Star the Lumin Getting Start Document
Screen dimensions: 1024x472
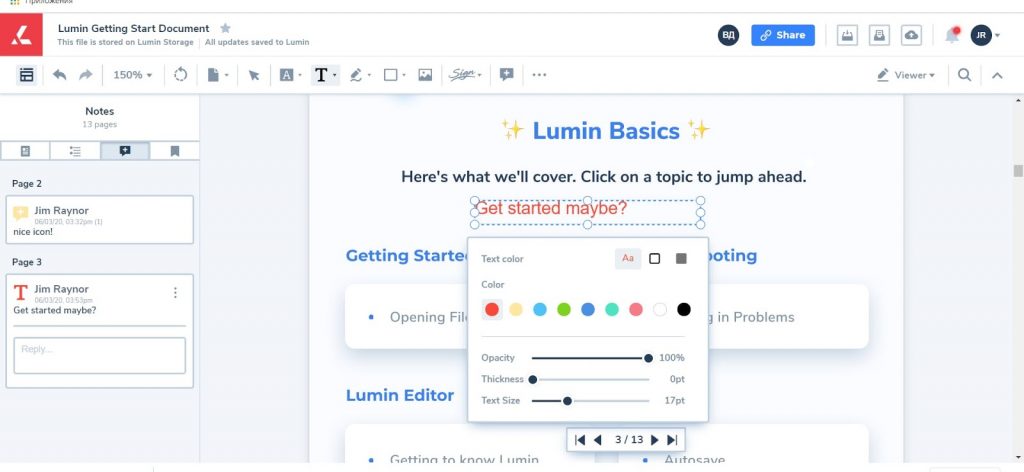coord(225,28)
